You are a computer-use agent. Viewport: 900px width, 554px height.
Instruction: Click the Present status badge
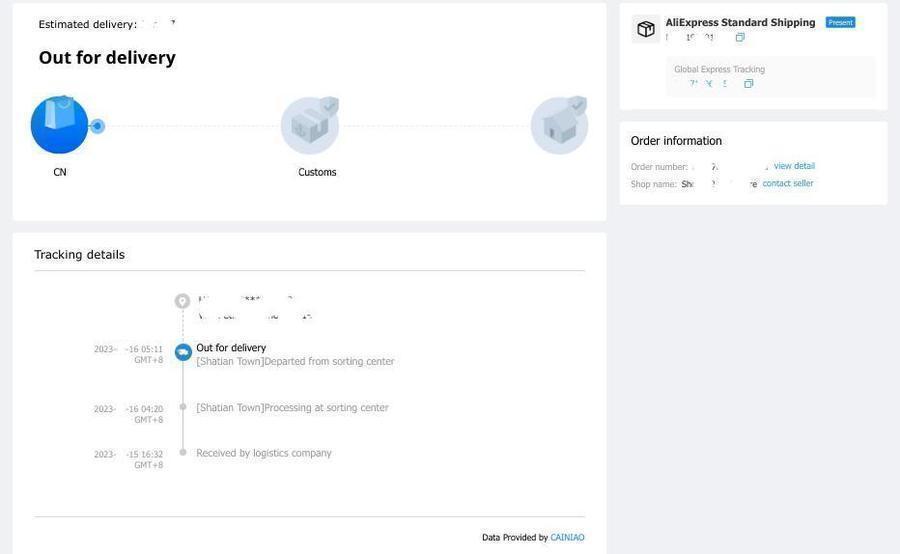coord(840,22)
